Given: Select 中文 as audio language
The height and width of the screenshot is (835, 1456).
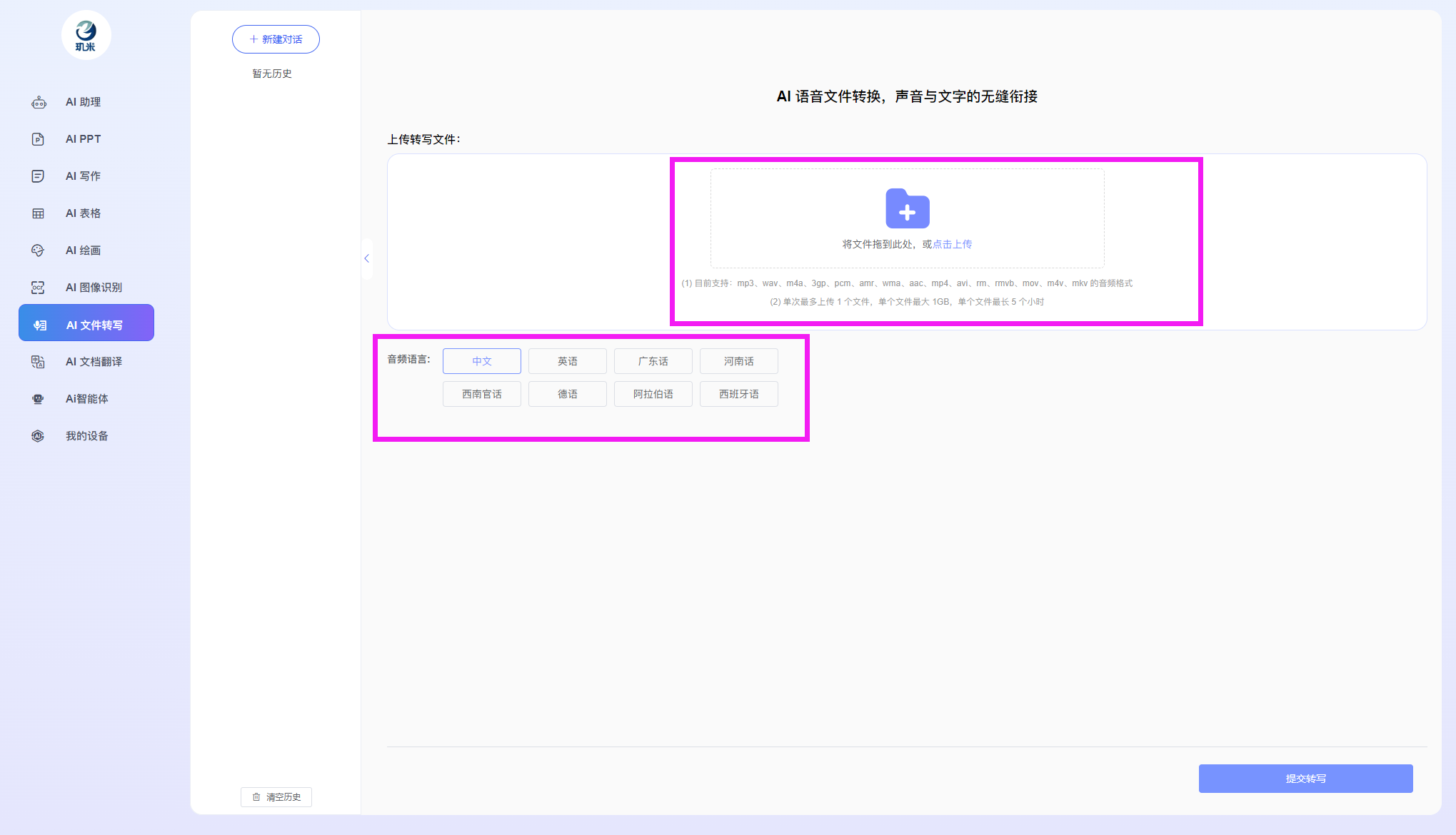Looking at the screenshot, I should pyautogui.click(x=481, y=361).
